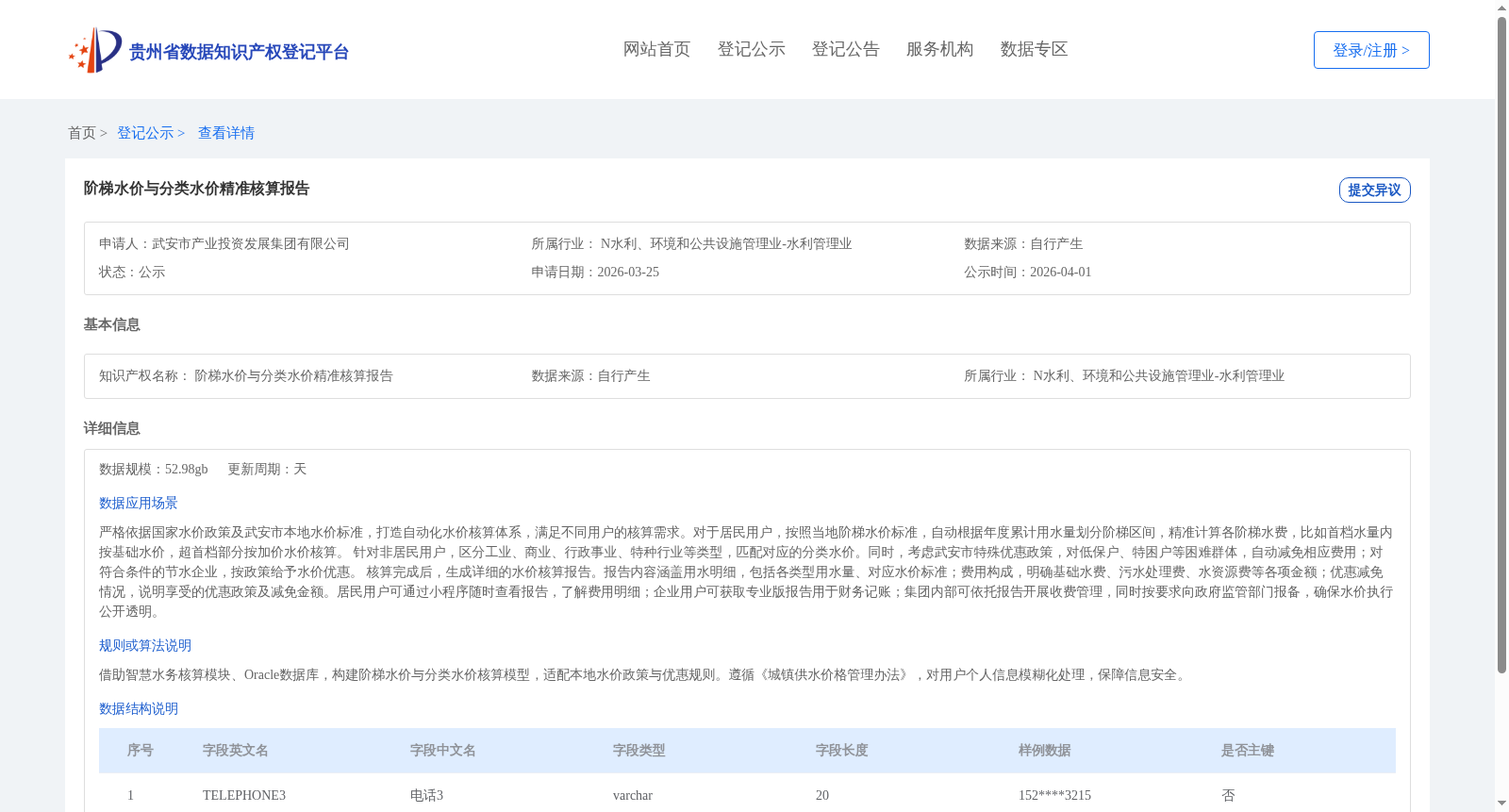Click the page title 阶梯水价与分类水价精准核算报告
1509x812 pixels.
click(x=196, y=189)
